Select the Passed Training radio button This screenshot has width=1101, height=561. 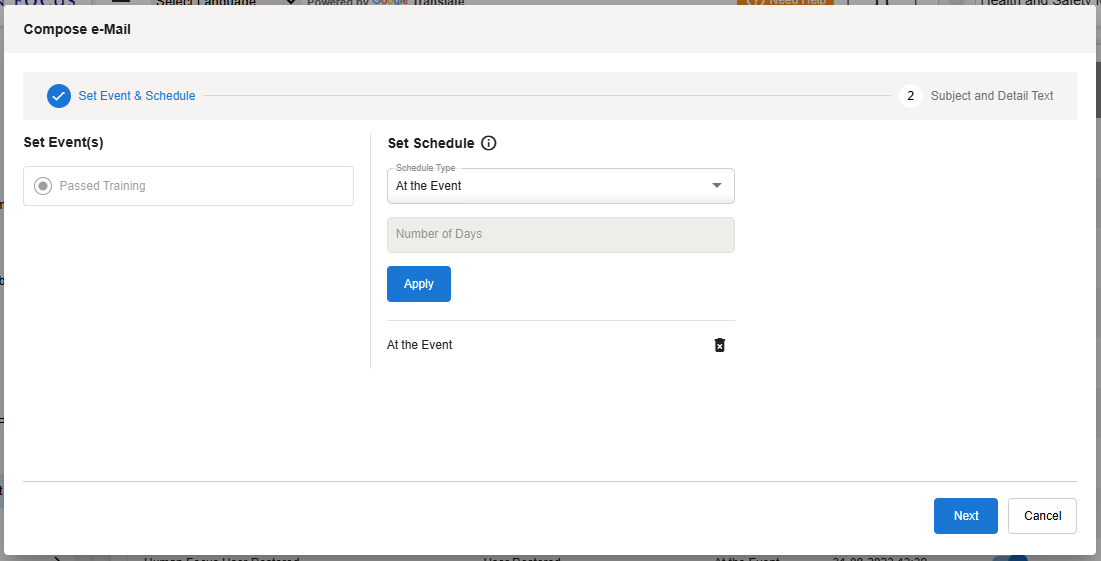[x=43, y=186]
